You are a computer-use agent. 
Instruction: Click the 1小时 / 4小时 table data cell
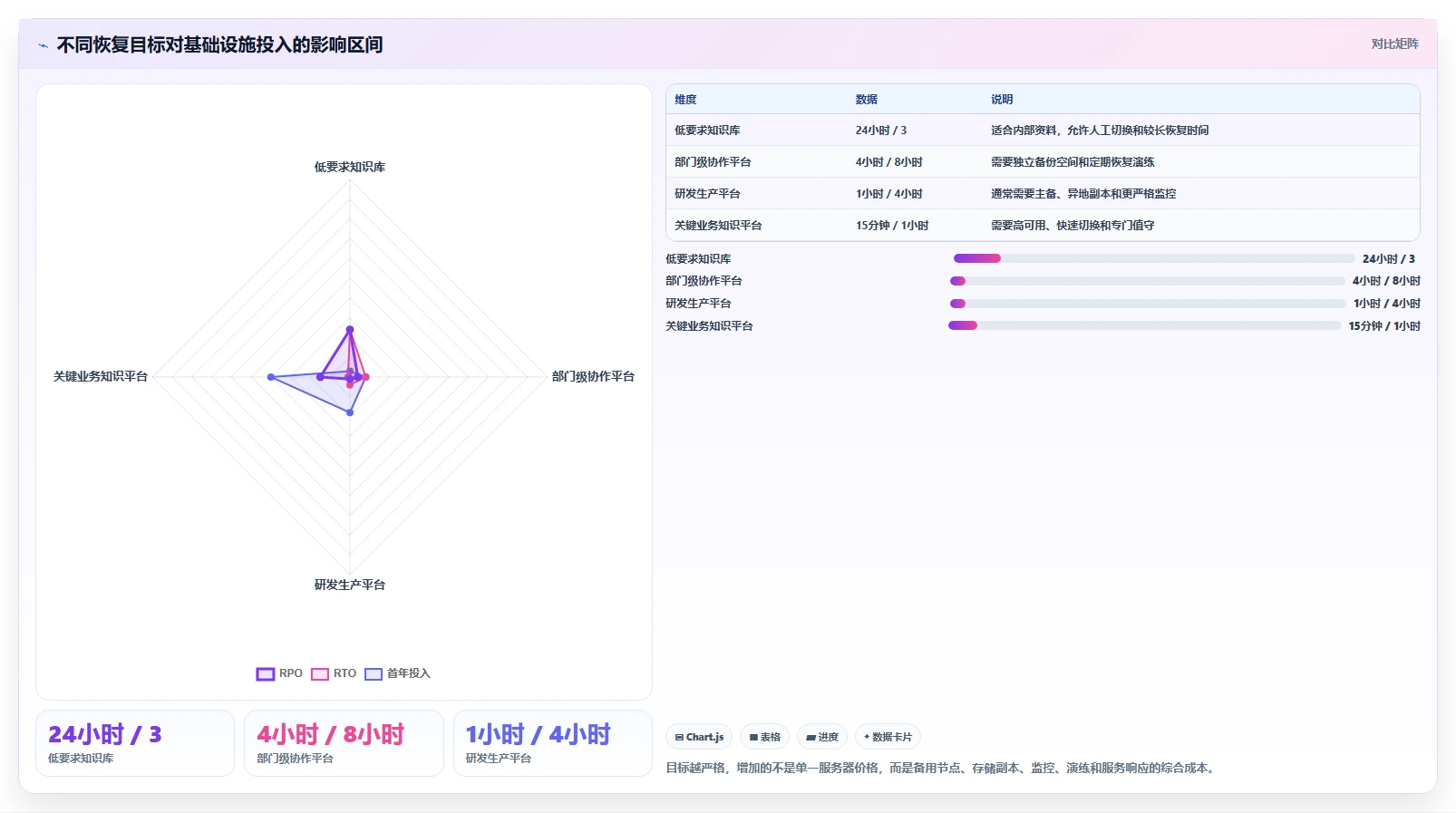pos(889,194)
